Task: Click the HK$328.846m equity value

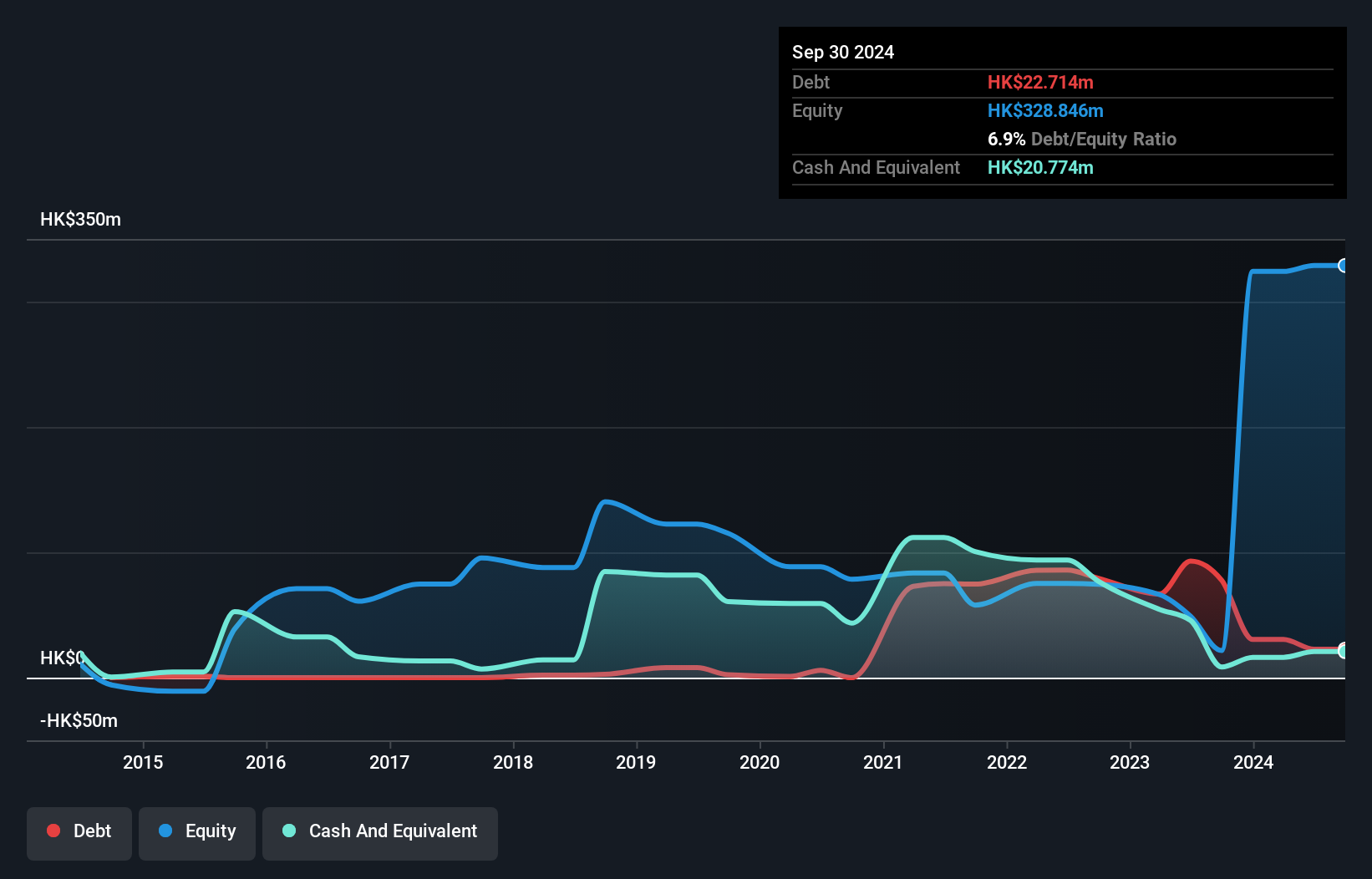Action: coord(1045,110)
